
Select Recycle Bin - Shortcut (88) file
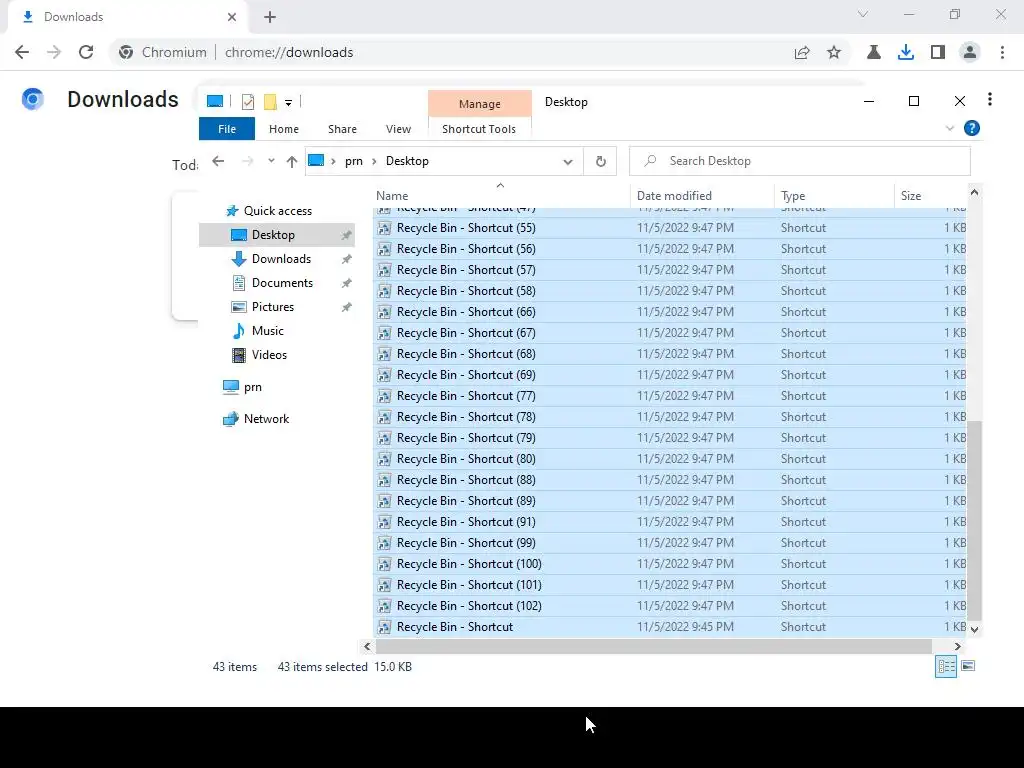point(670,479)
